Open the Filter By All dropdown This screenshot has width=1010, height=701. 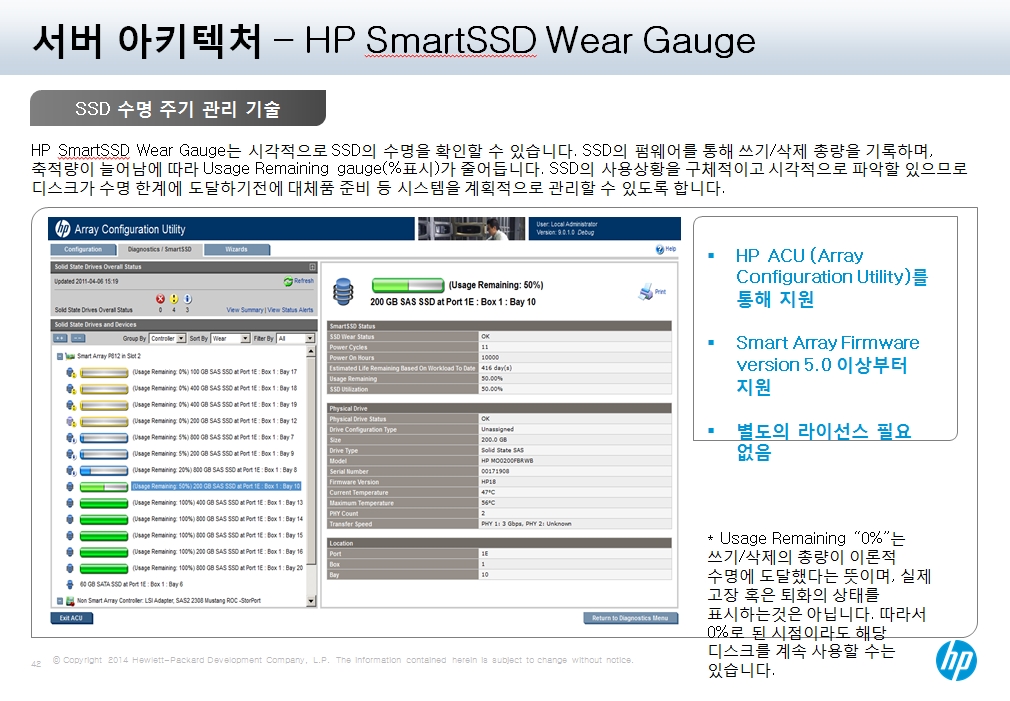(296, 338)
